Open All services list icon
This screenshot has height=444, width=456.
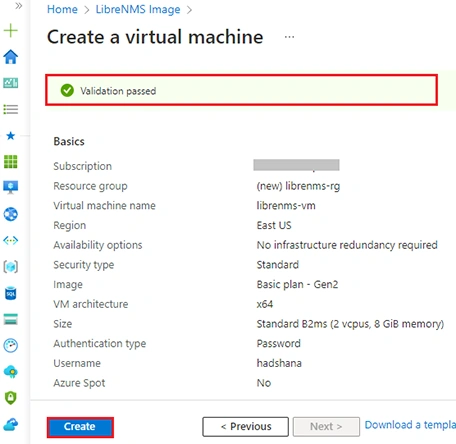coord(11,109)
